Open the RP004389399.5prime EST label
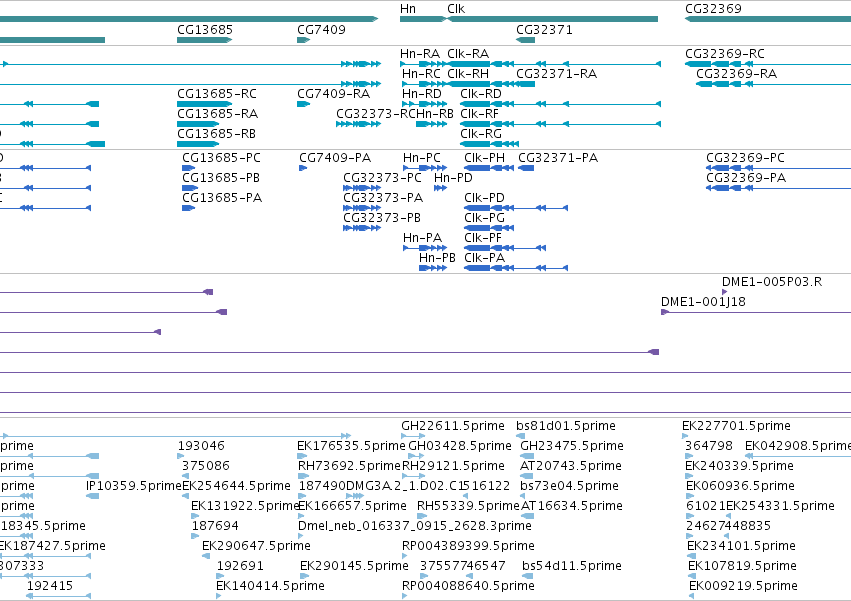 pos(468,547)
